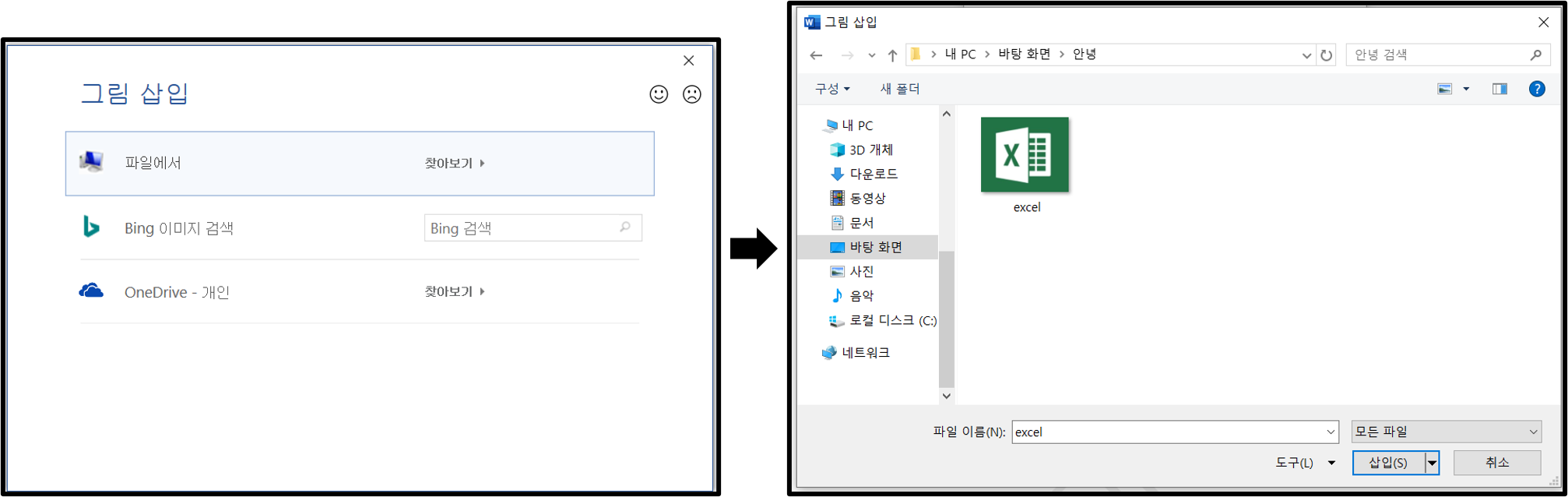Screen dimensions: 1568x497
Task: Open 찾아보기 next to OneDrive - 개인
Action: [455, 291]
